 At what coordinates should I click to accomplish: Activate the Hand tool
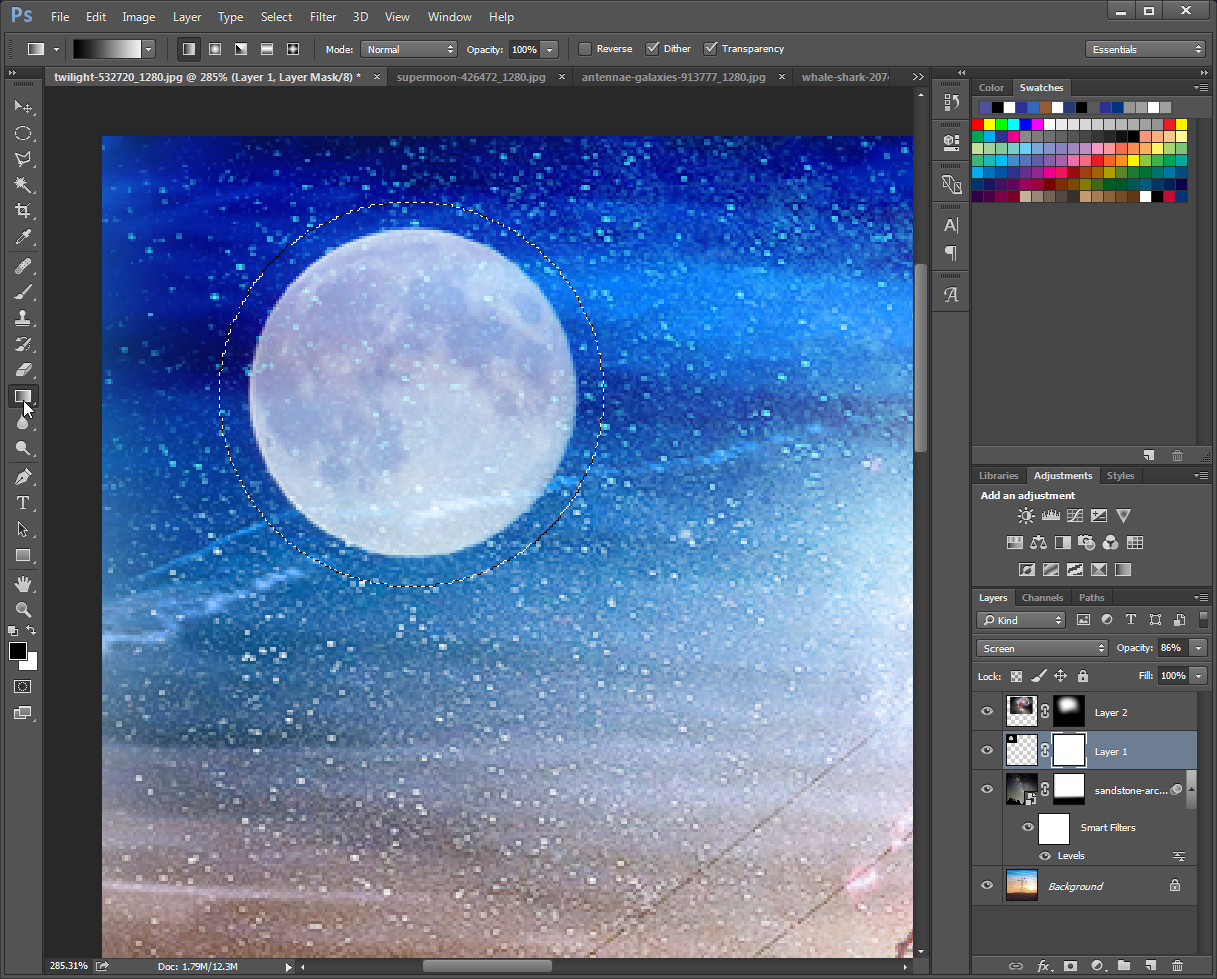pos(22,583)
